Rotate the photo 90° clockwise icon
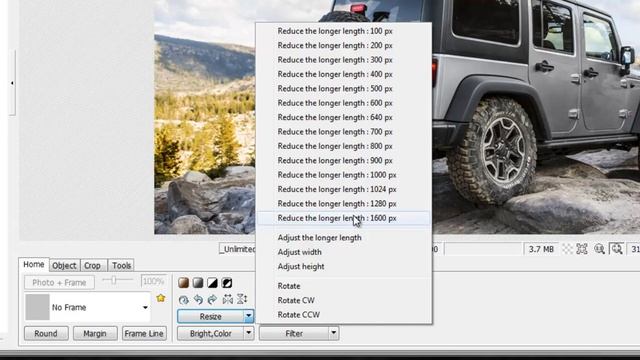Screen dimensions: 640x360 click(212, 300)
